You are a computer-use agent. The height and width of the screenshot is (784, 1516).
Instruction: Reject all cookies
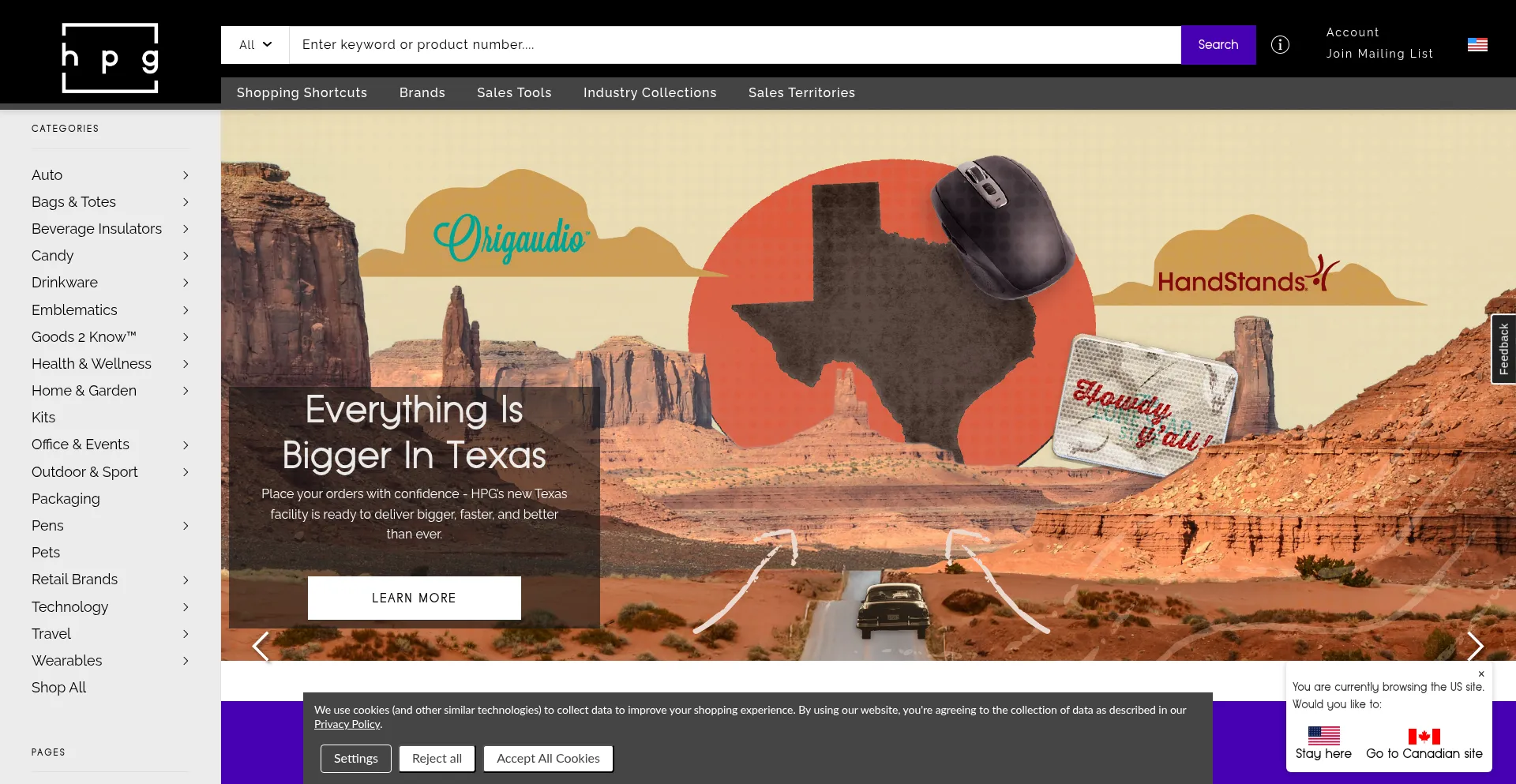pyautogui.click(x=437, y=759)
